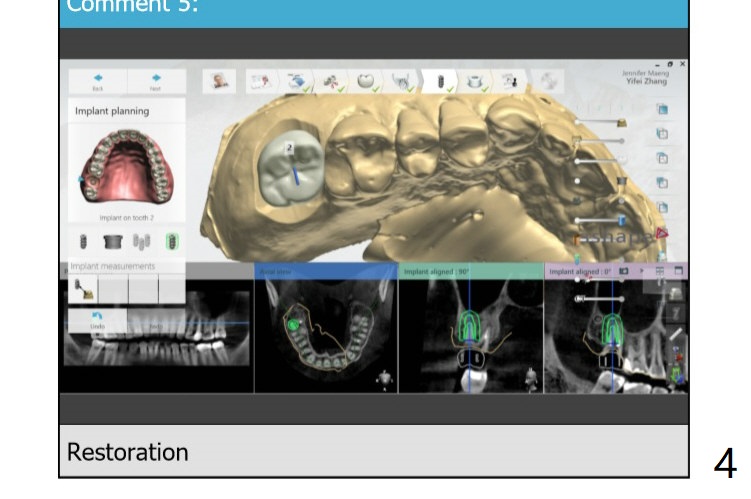Screen dimensions: 751x499
Task: Toggle the second cube view icon
Action: (x=662, y=134)
